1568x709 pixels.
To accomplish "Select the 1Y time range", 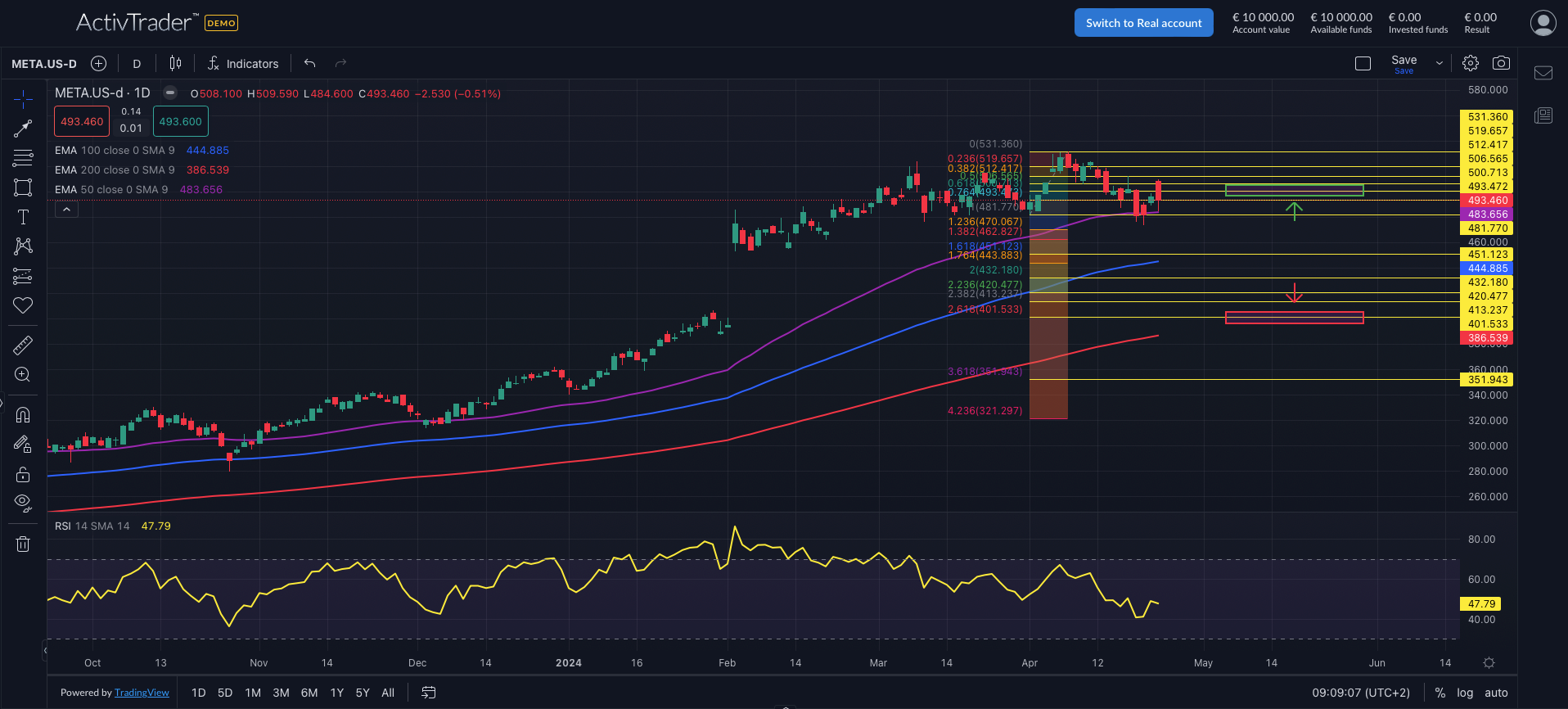I will (336, 693).
